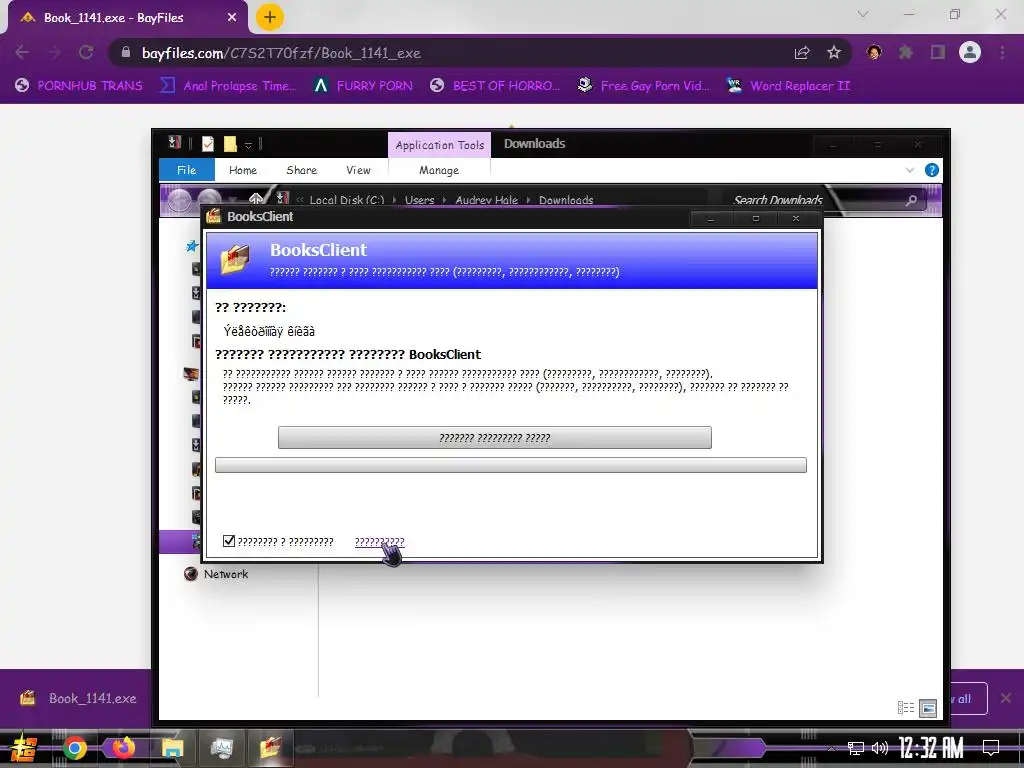Open the Start menu button
The width and height of the screenshot is (1024, 768).
coord(23,748)
